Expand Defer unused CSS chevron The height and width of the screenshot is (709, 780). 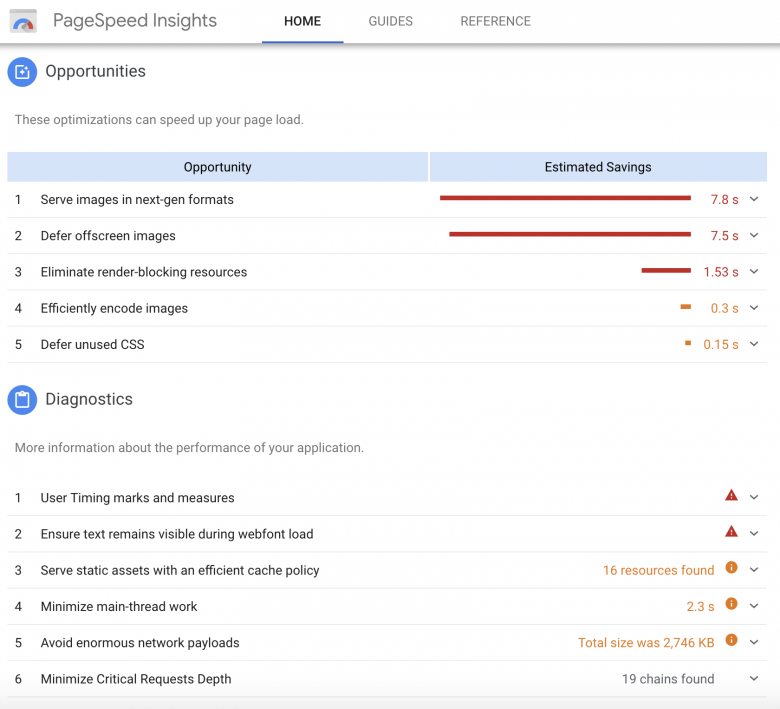pyautogui.click(x=754, y=344)
